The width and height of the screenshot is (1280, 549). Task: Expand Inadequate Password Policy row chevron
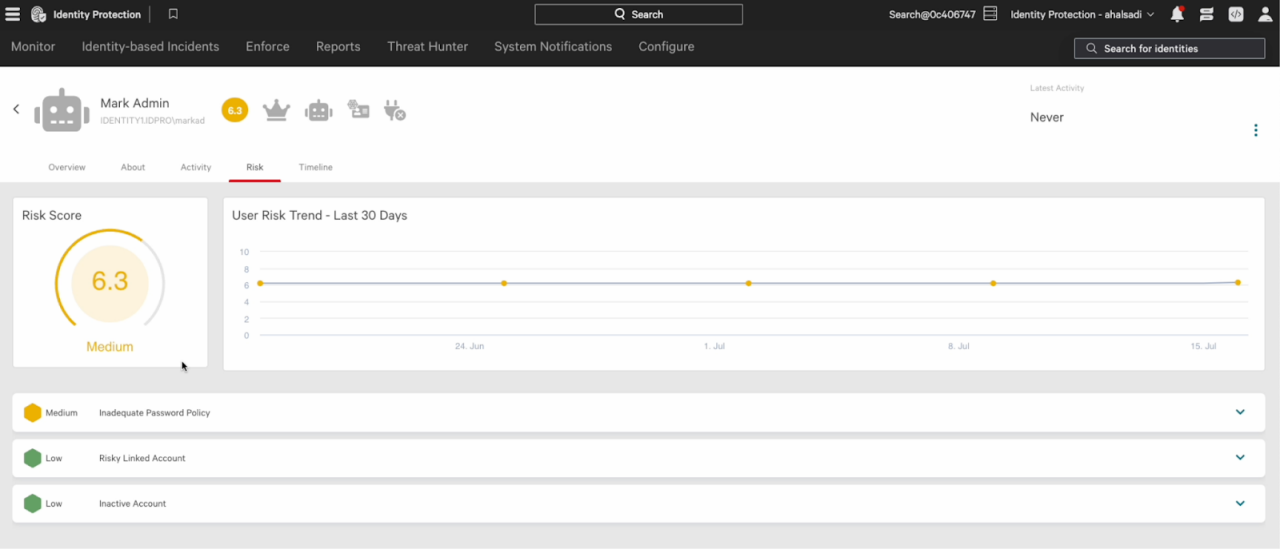(x=1240, y=412)
